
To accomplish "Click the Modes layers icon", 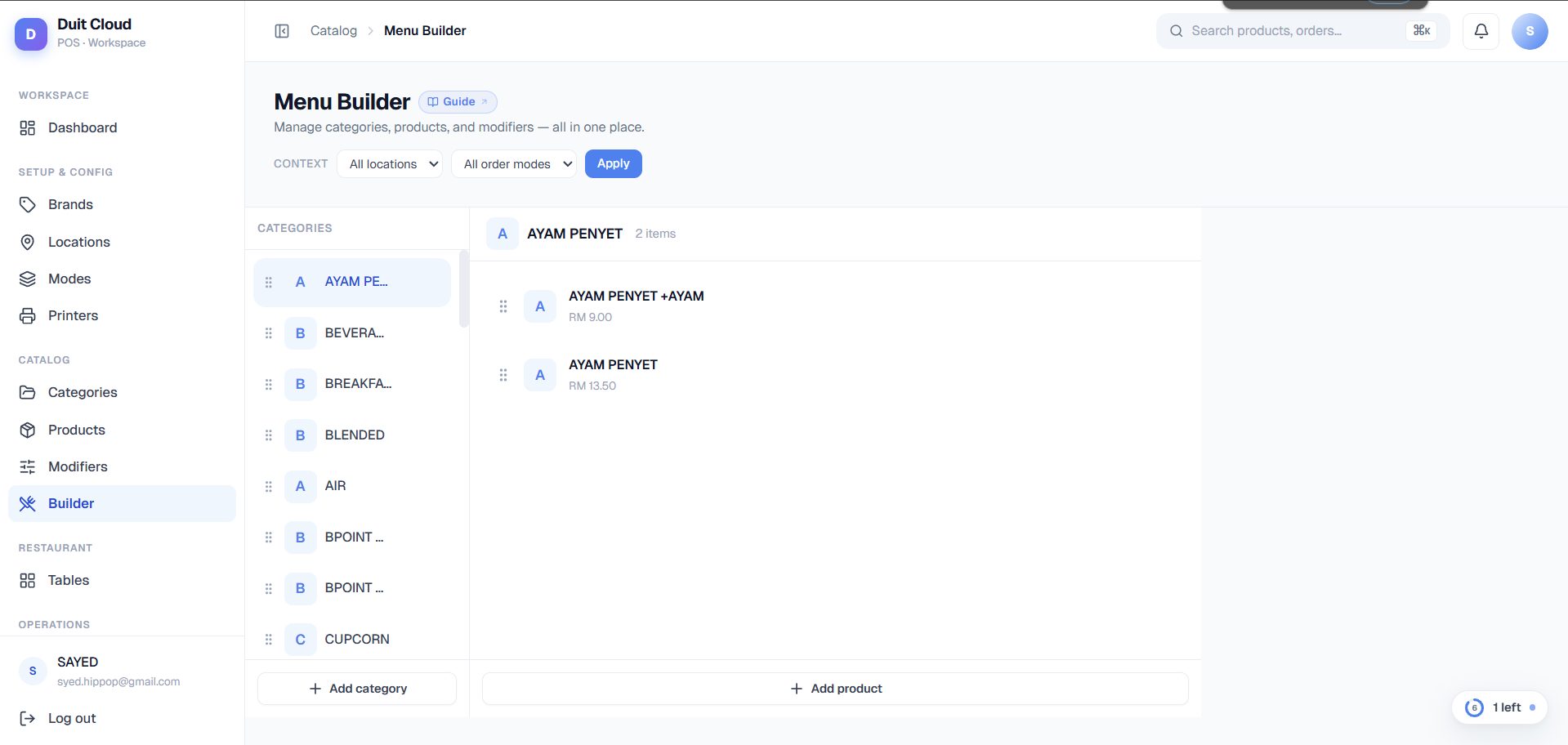I will (28, 279).
